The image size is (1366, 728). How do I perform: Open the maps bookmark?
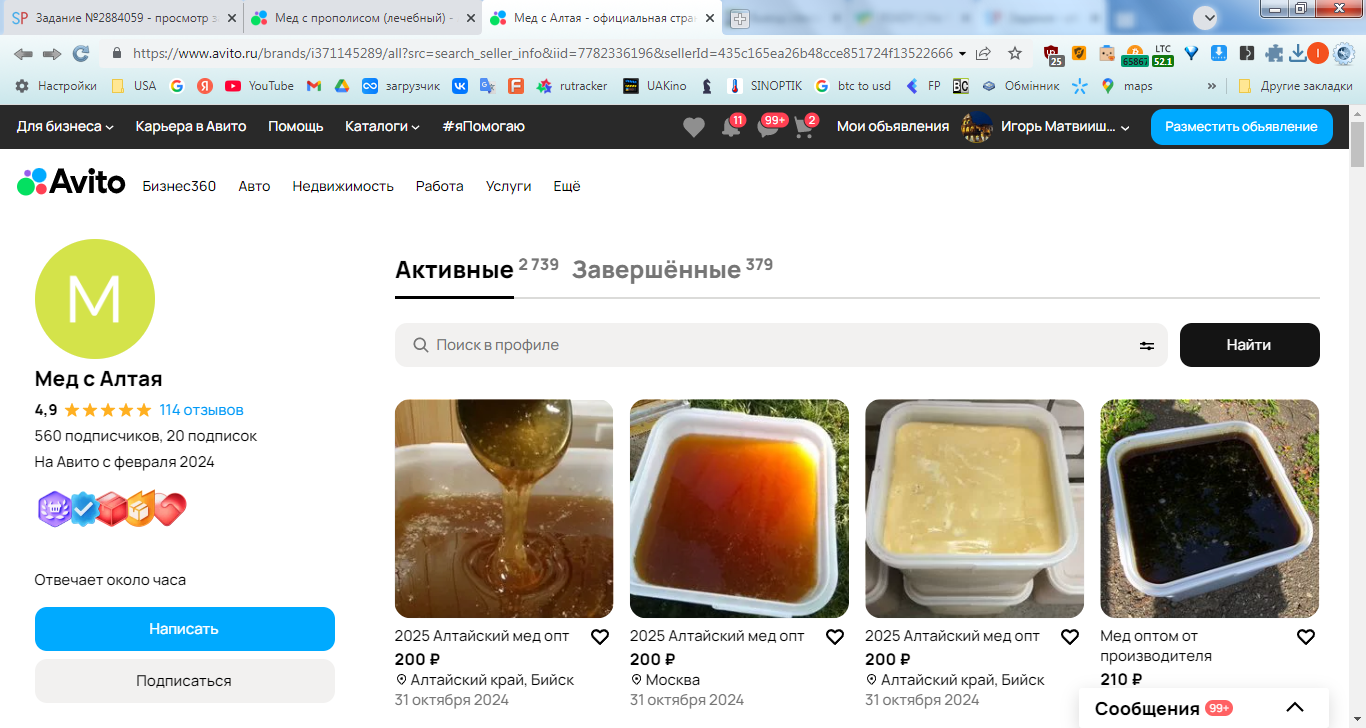[x=1127, y=86]
